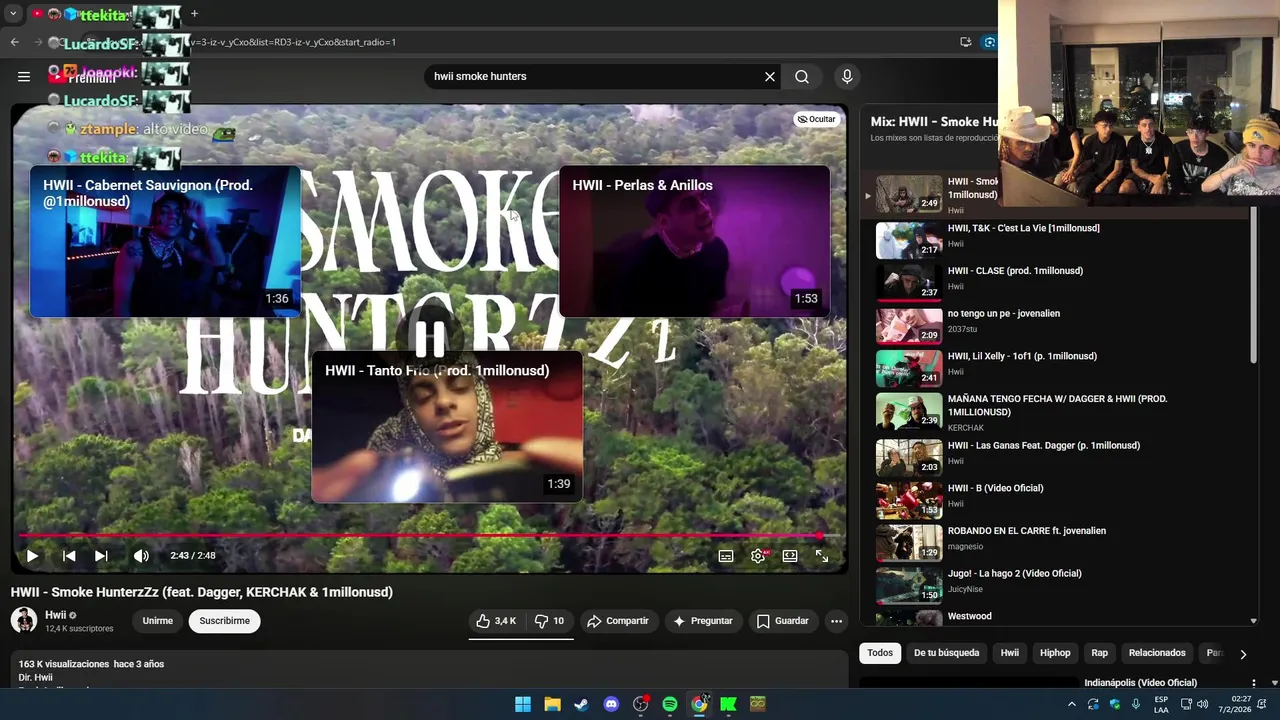Click the Unirme membership button
Screen dimensions: 1280x720
pyautogui.click(x=157, y=621)
